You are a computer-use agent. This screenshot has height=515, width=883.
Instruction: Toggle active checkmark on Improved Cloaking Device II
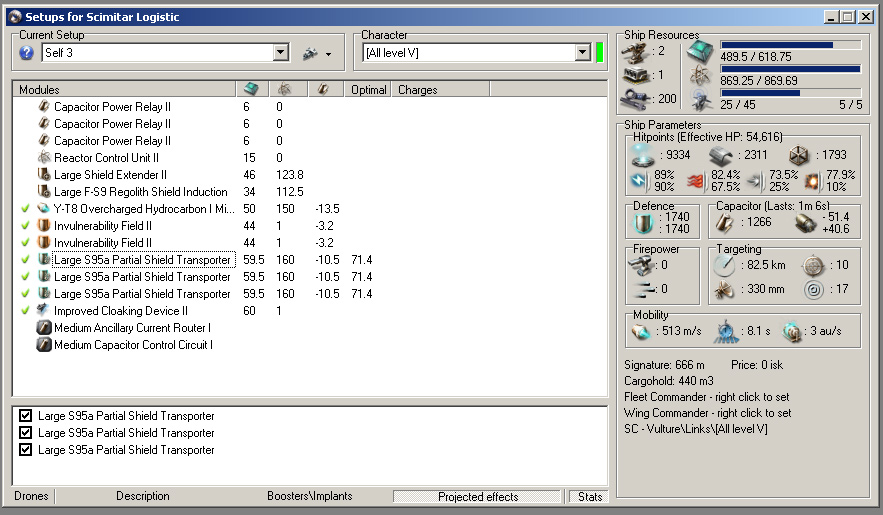point(24,311)
